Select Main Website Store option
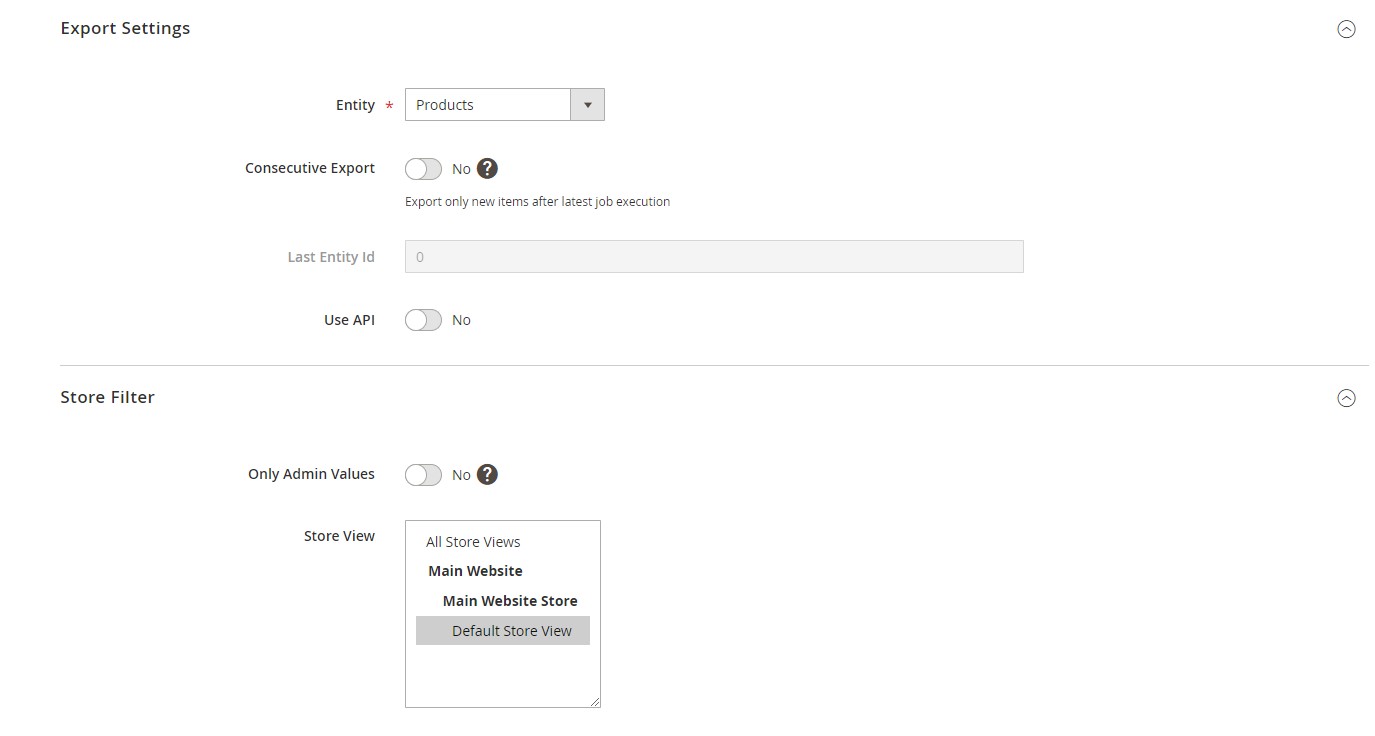 510,600
